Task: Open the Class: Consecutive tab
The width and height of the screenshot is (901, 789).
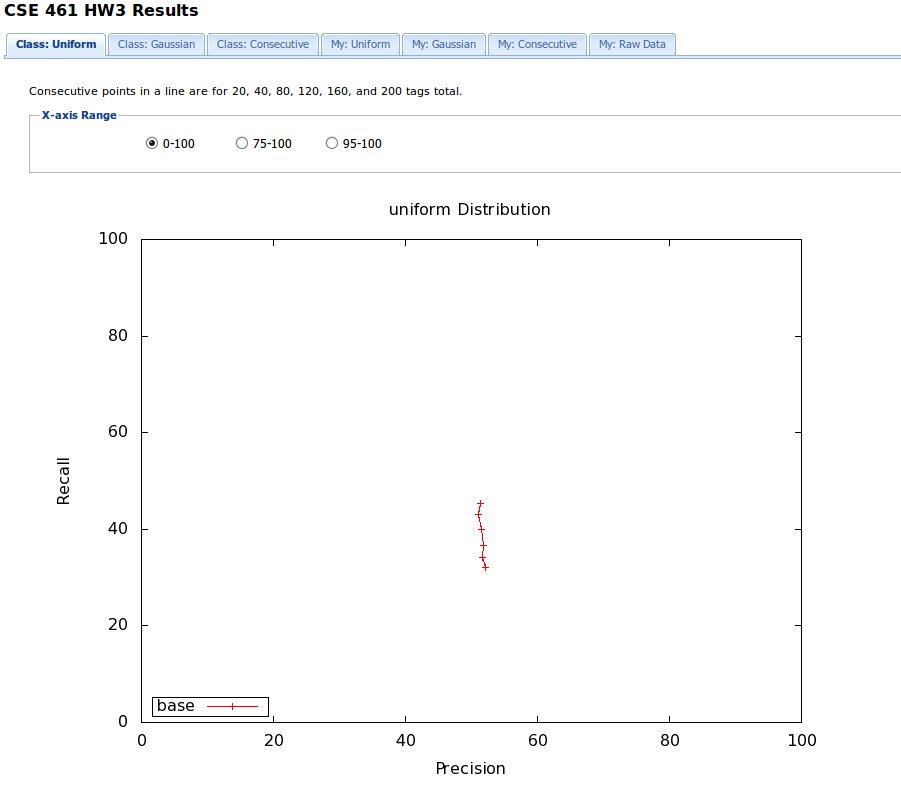Action: 263,44
